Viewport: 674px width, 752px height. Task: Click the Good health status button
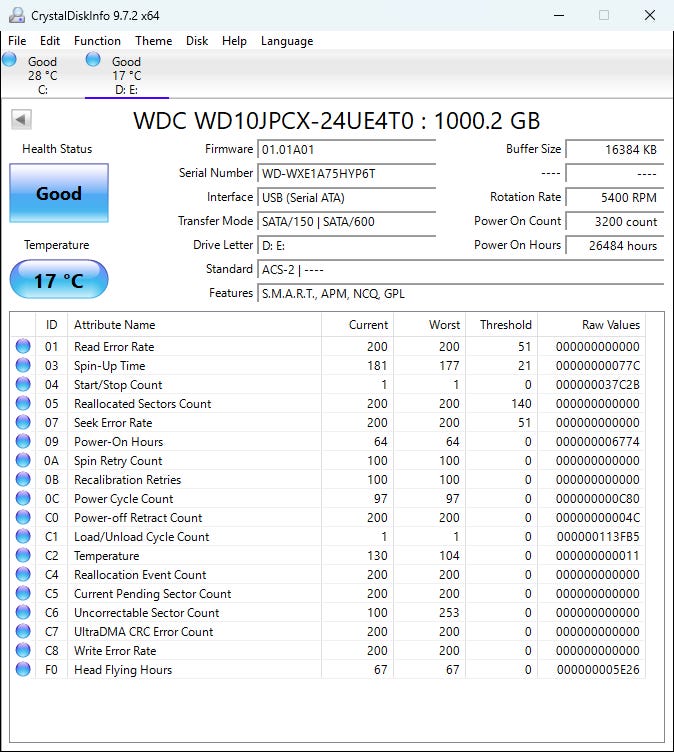[x=58, y=193]
